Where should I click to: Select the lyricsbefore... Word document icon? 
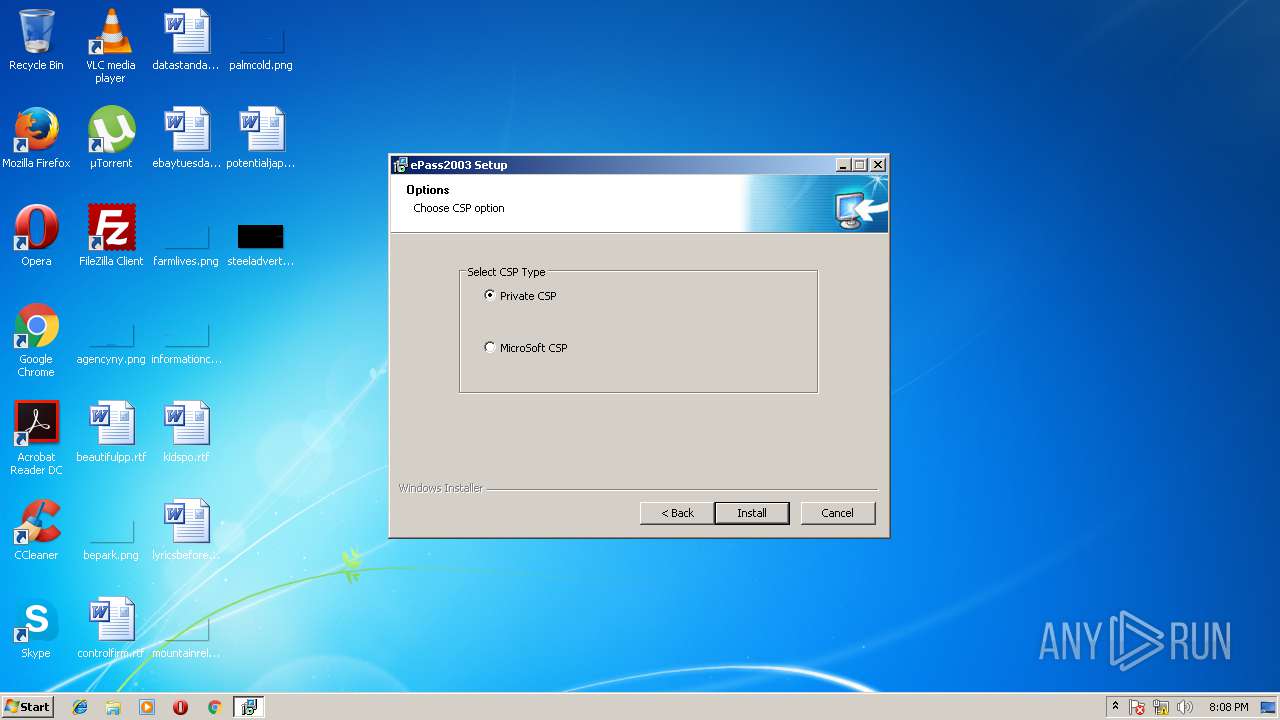point(186,530)
